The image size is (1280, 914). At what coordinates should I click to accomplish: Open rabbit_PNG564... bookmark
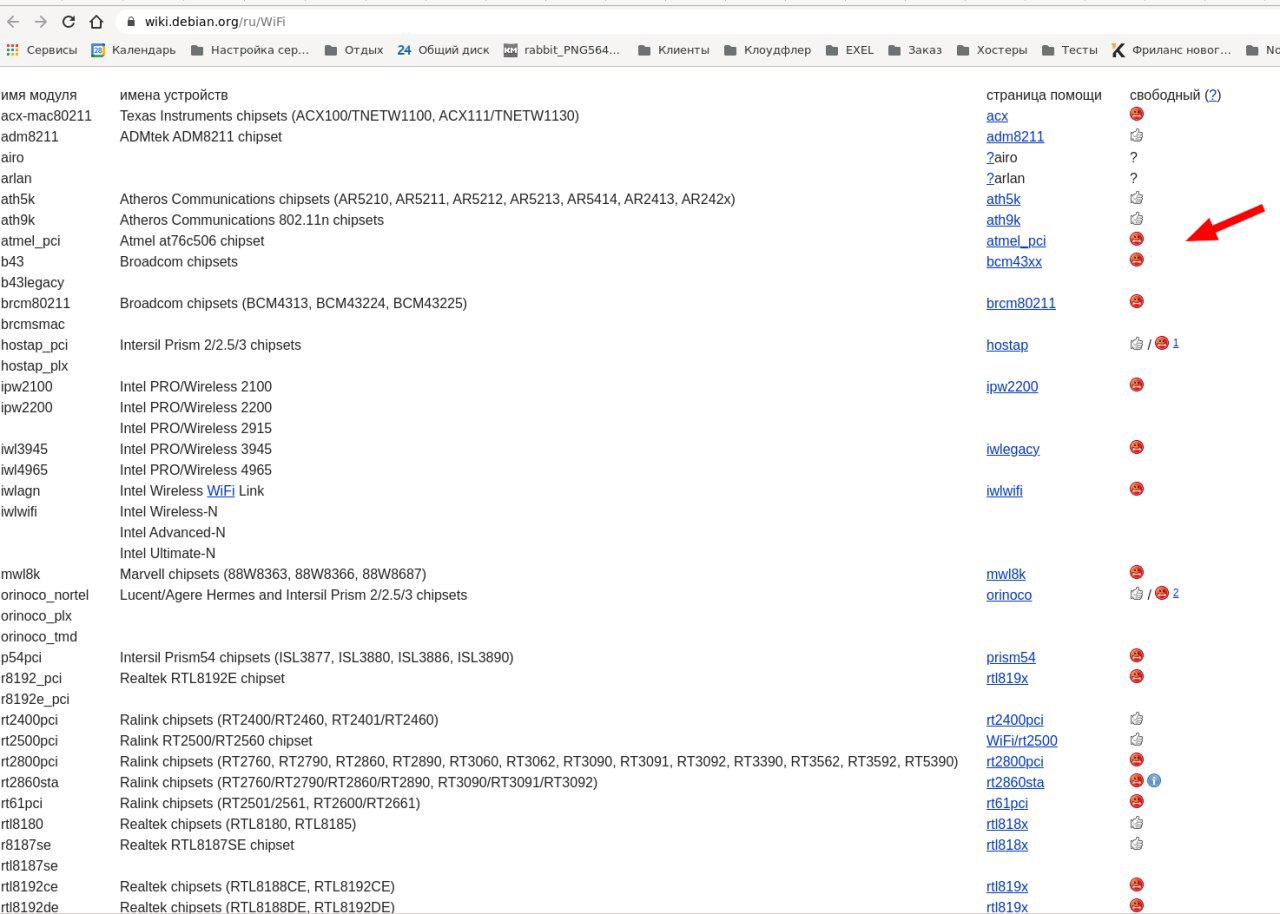coord(561,50)
